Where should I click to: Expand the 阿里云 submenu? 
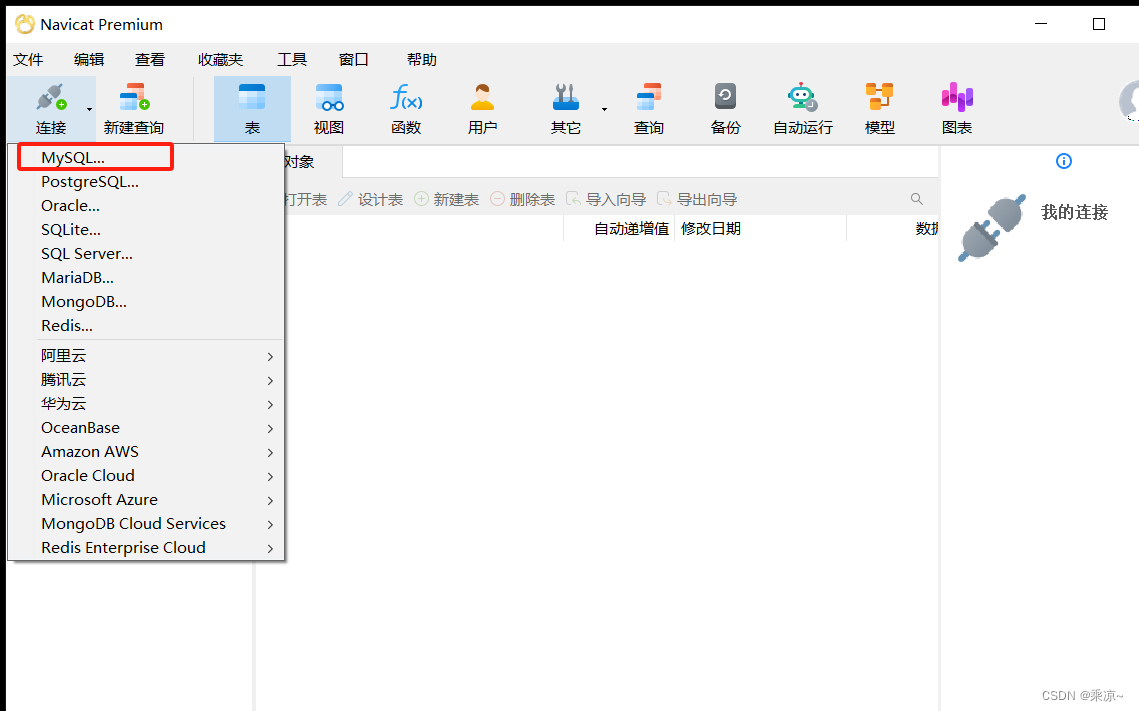pyautogui.click(x=146, y=356)
